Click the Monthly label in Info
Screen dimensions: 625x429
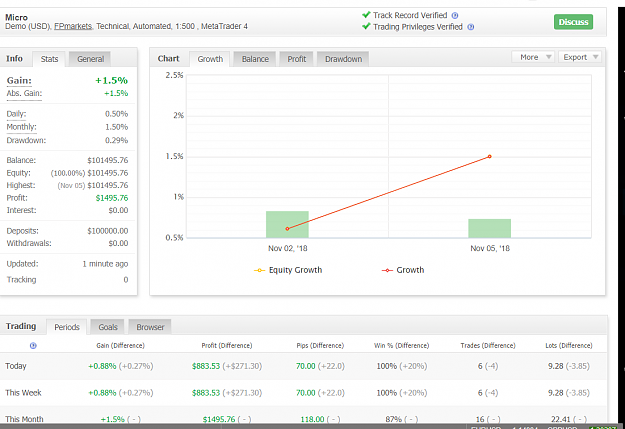point(21,127)
